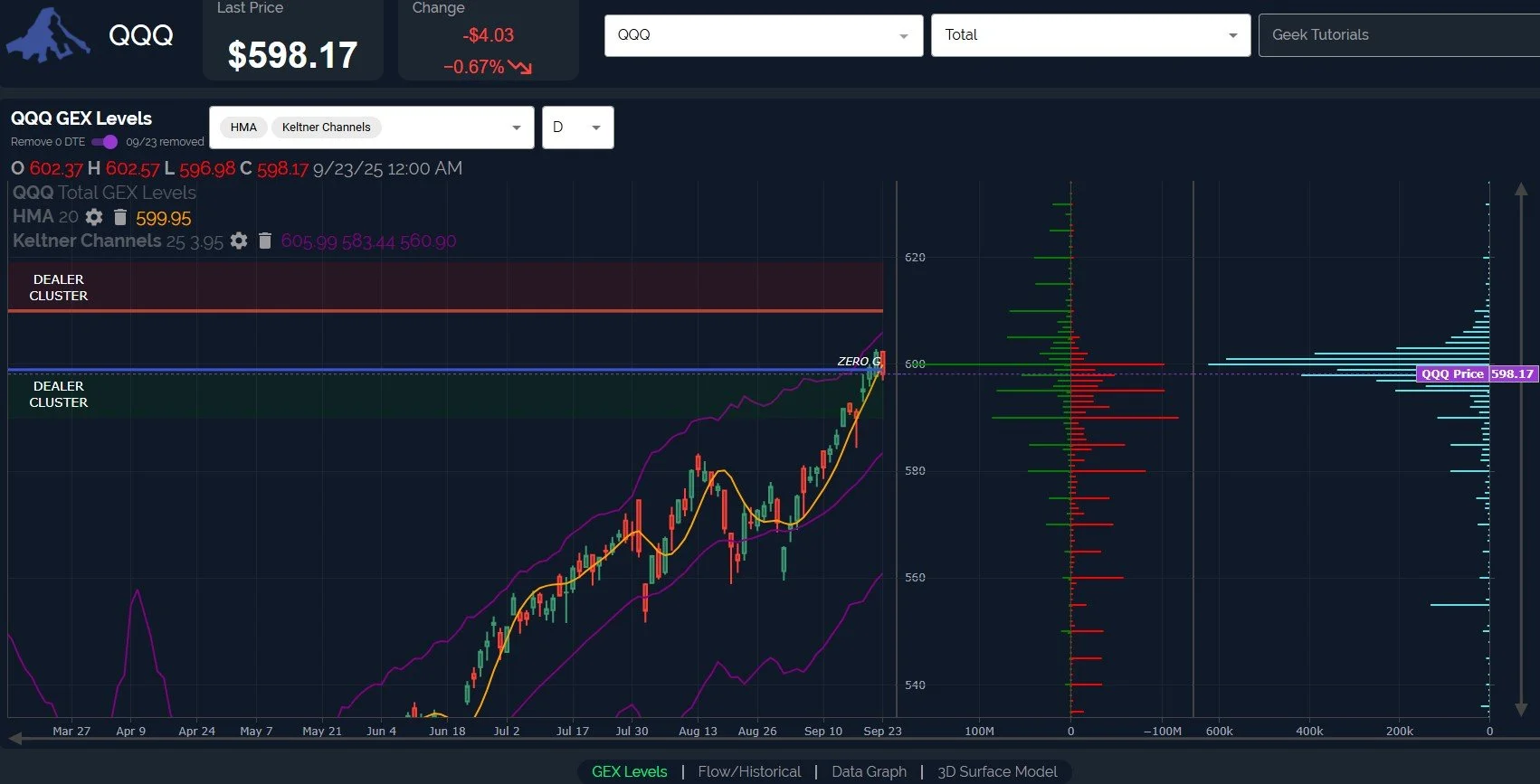The image size is (1540, 784).
Task: Click the -0.67% change value
Action: pos(473,67)
